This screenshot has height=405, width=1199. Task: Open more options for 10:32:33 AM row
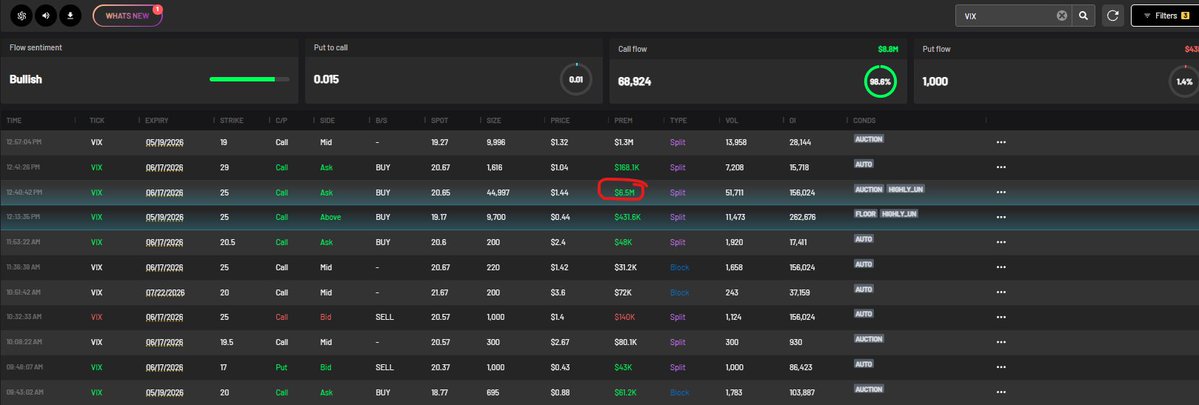pos(1001,317)
